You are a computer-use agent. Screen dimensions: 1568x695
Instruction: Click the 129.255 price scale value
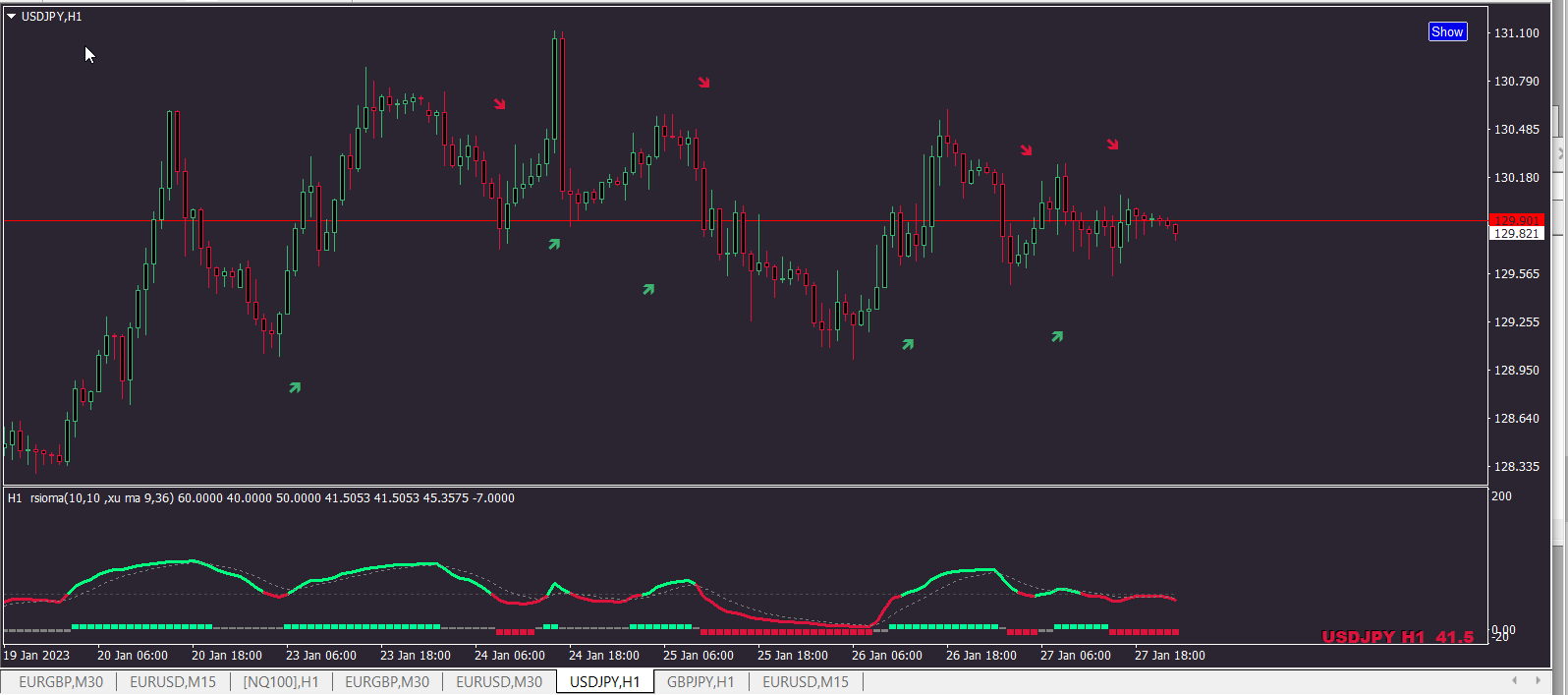click(1516, 321)
